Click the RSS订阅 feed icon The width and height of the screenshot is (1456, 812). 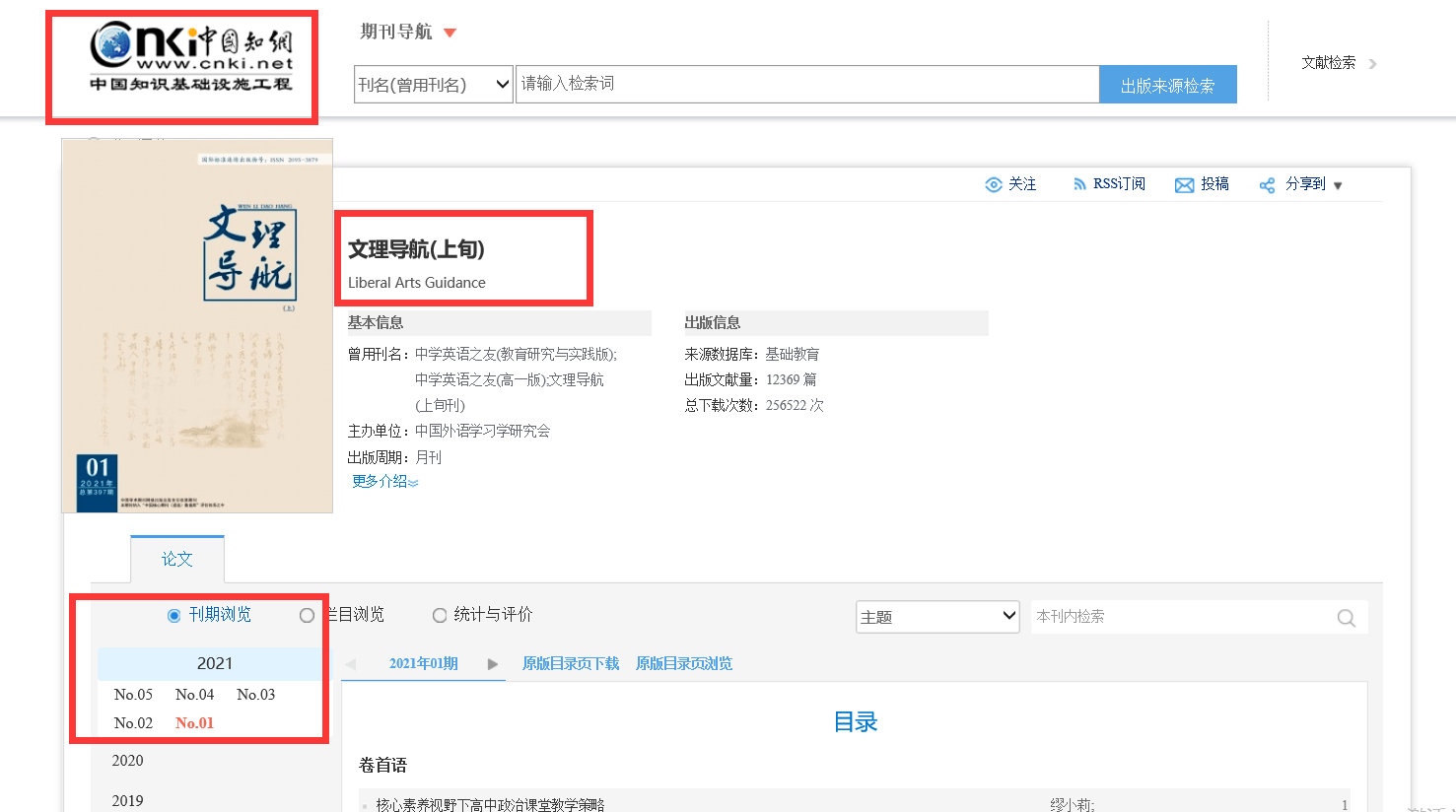pos(1079,184)
